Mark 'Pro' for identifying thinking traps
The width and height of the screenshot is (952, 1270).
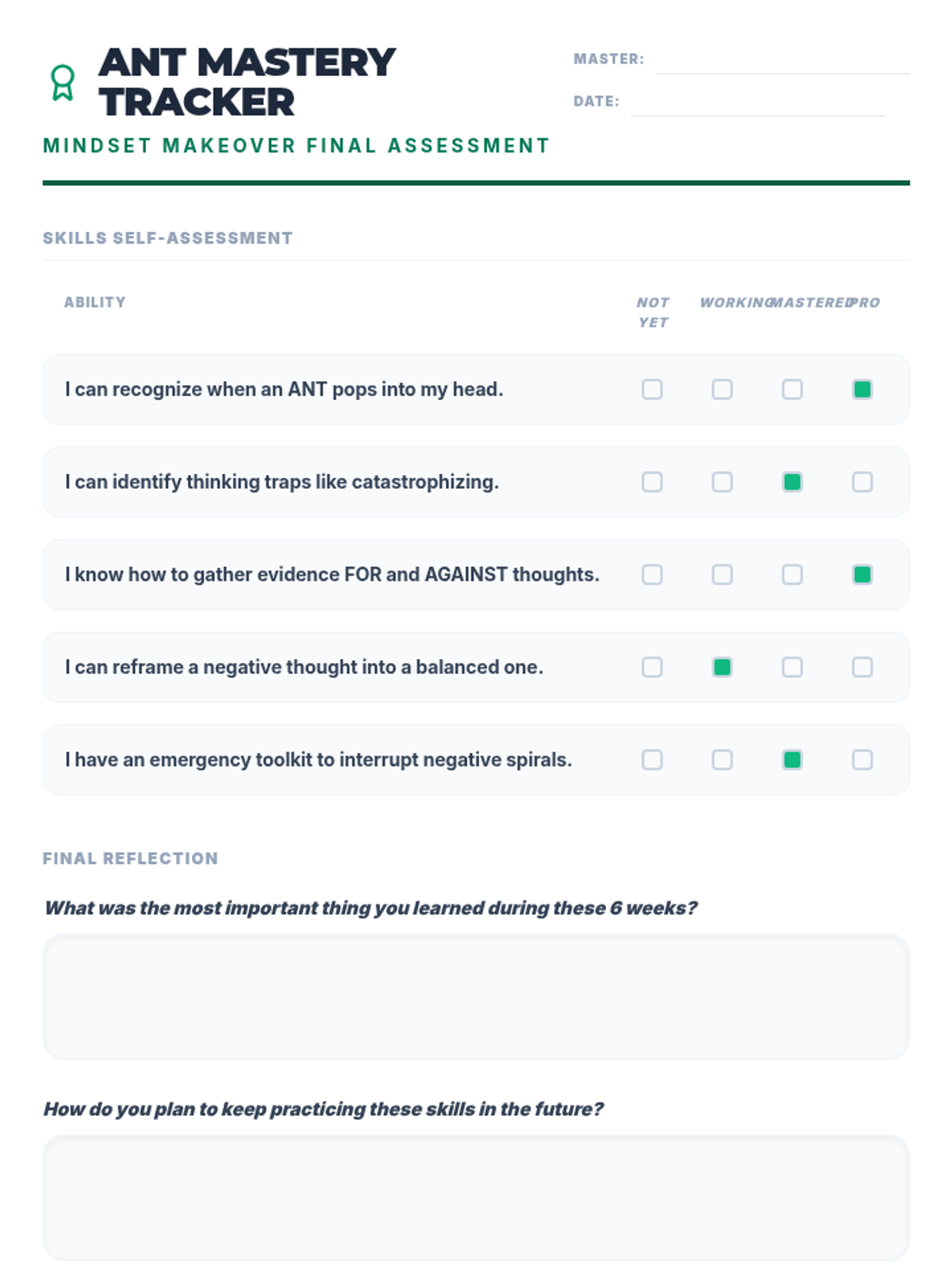click(862, 482)
